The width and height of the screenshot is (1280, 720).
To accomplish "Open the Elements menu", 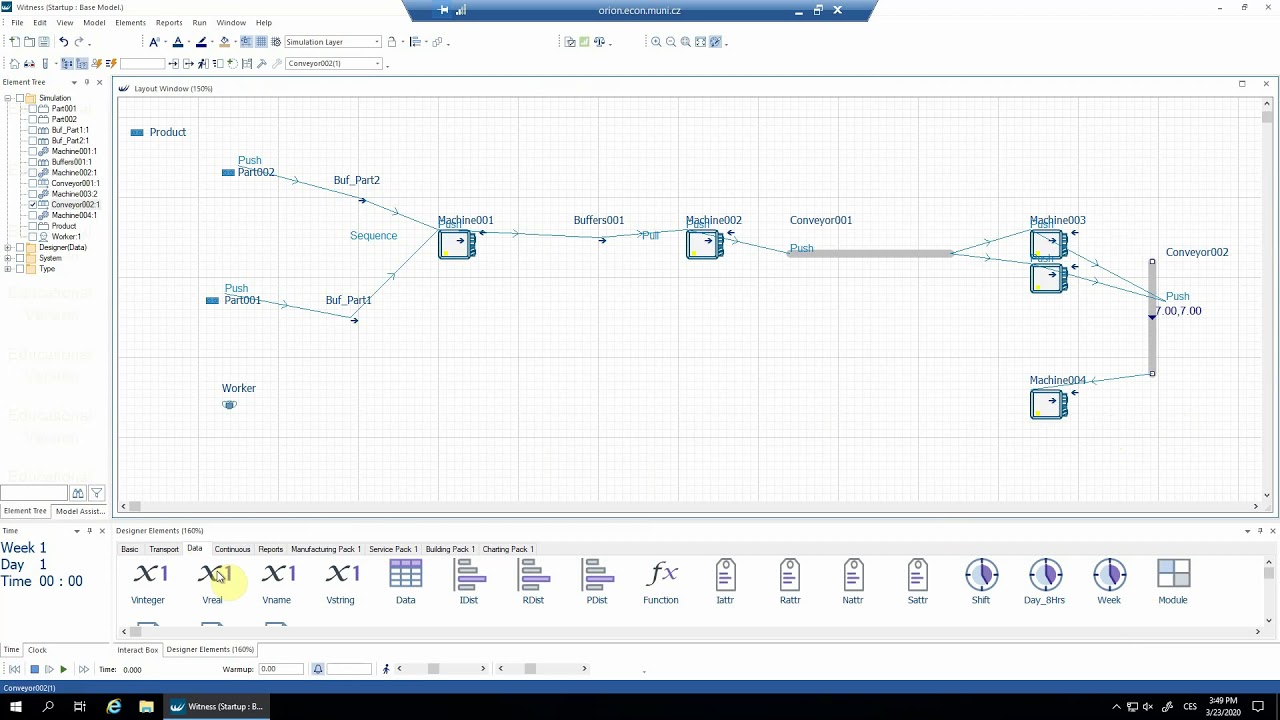I will pos(130,23).
